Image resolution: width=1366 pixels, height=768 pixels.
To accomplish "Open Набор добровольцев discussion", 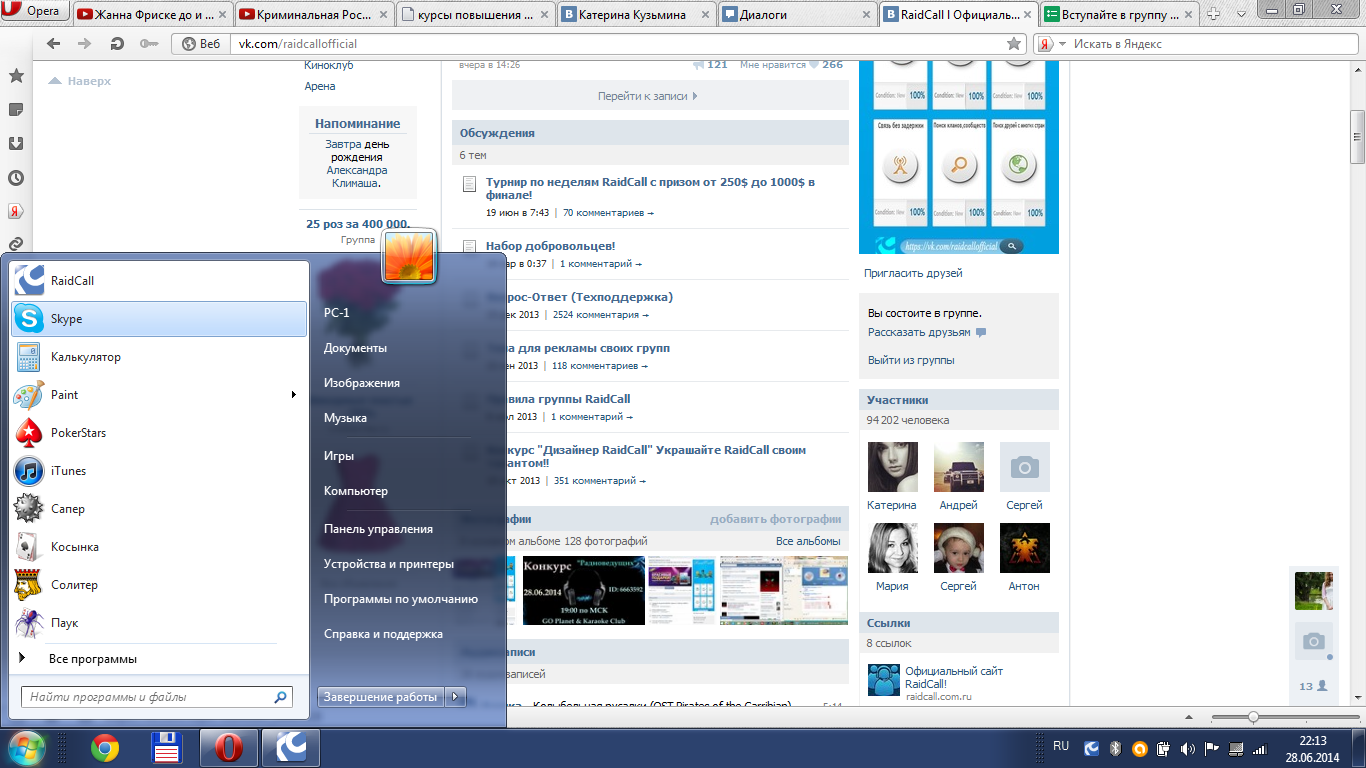I will (x=551, y=246).
